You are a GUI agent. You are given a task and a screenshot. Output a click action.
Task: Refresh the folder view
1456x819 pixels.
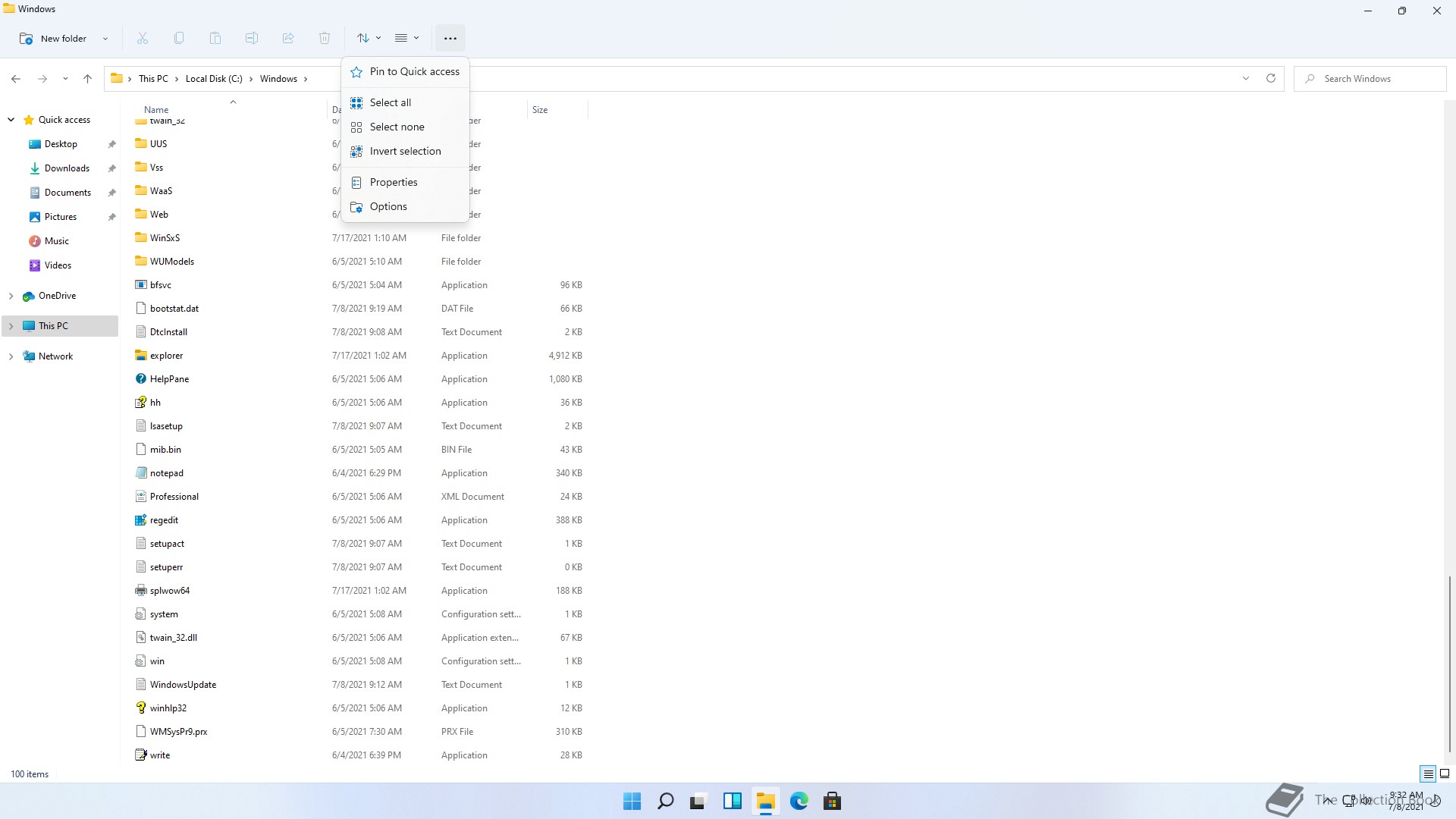coord(1271,78)
